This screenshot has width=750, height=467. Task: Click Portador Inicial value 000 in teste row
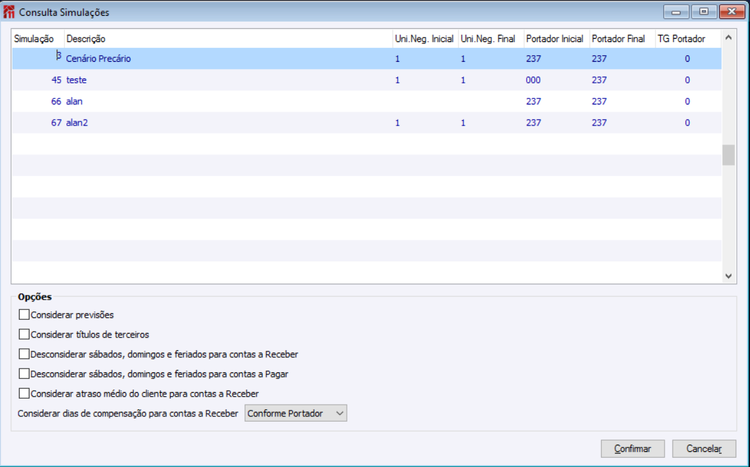(x=533, y=80)
